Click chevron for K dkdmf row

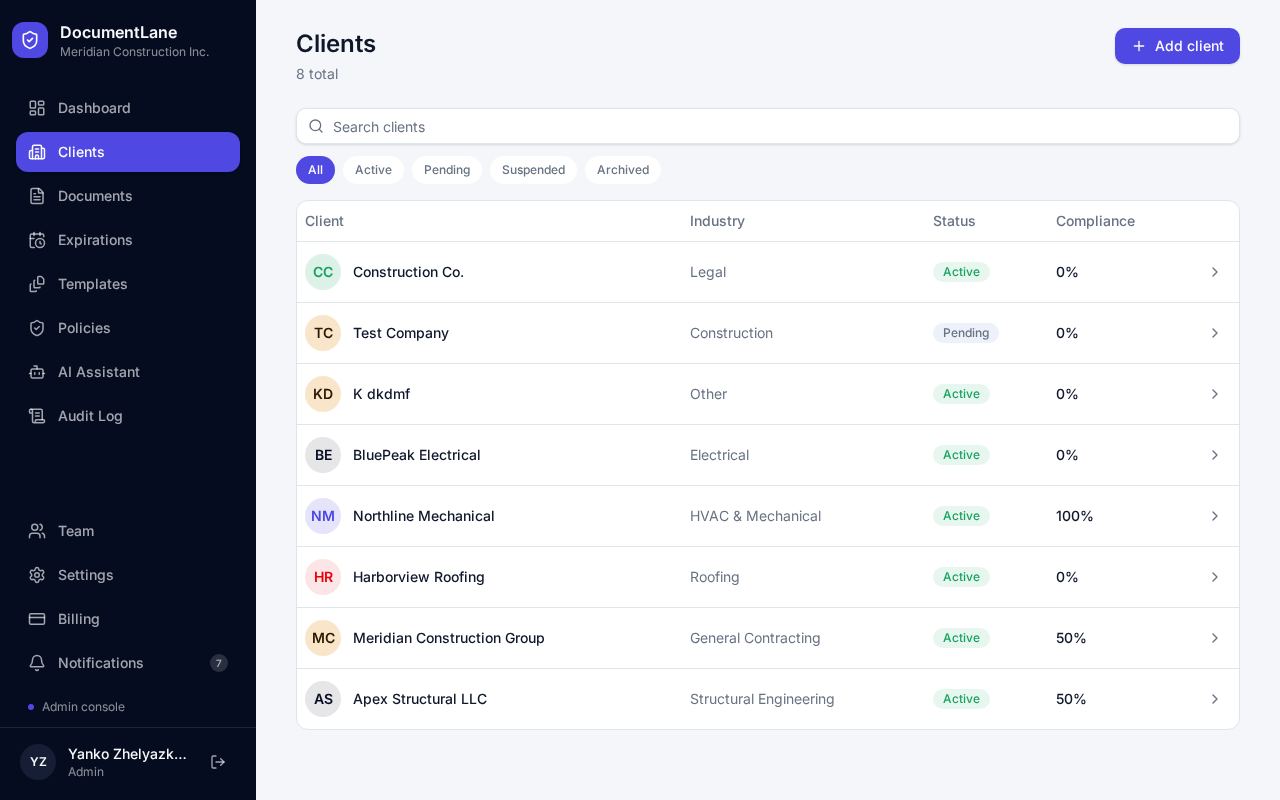pos(1215,394)
